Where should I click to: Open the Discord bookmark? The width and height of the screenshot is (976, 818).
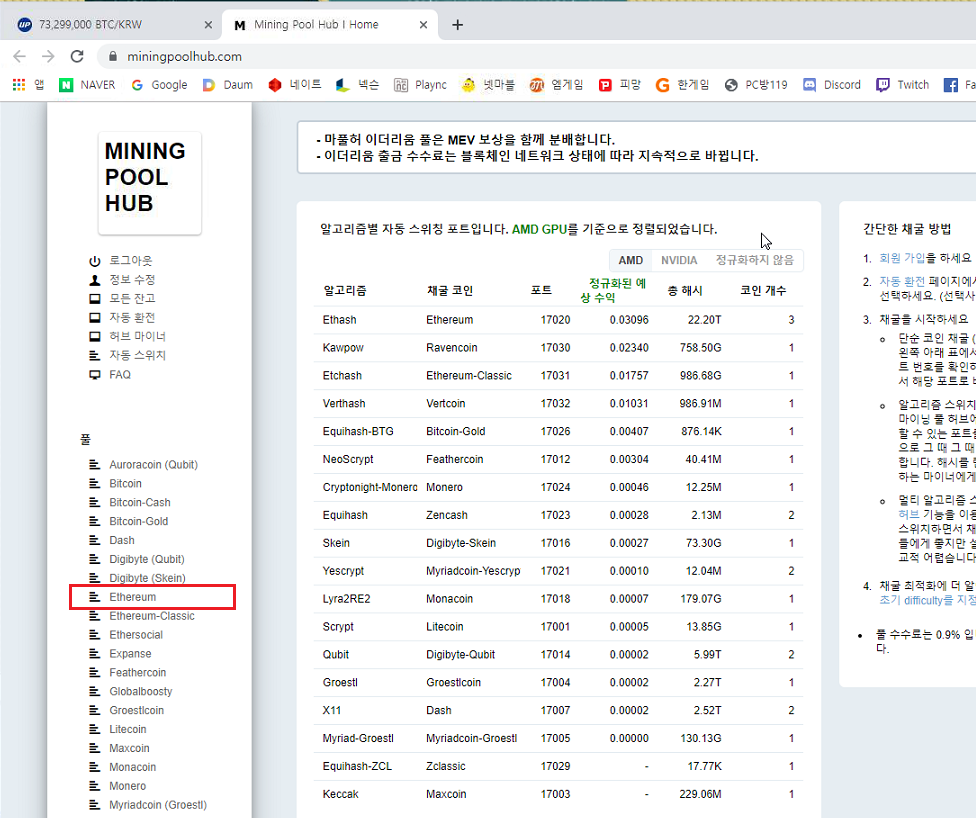pyautogui.click(x=832, y=85)
